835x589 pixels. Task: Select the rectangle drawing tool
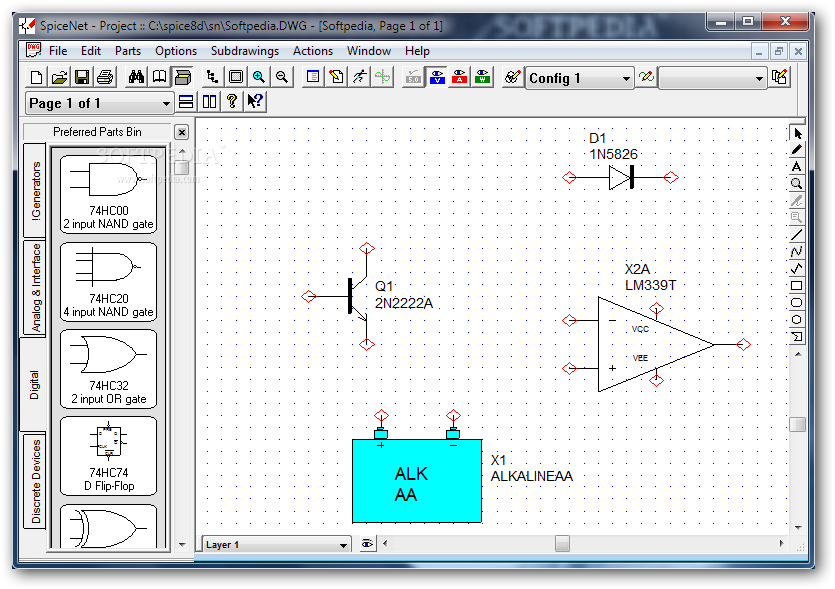[x=797, y=285]
